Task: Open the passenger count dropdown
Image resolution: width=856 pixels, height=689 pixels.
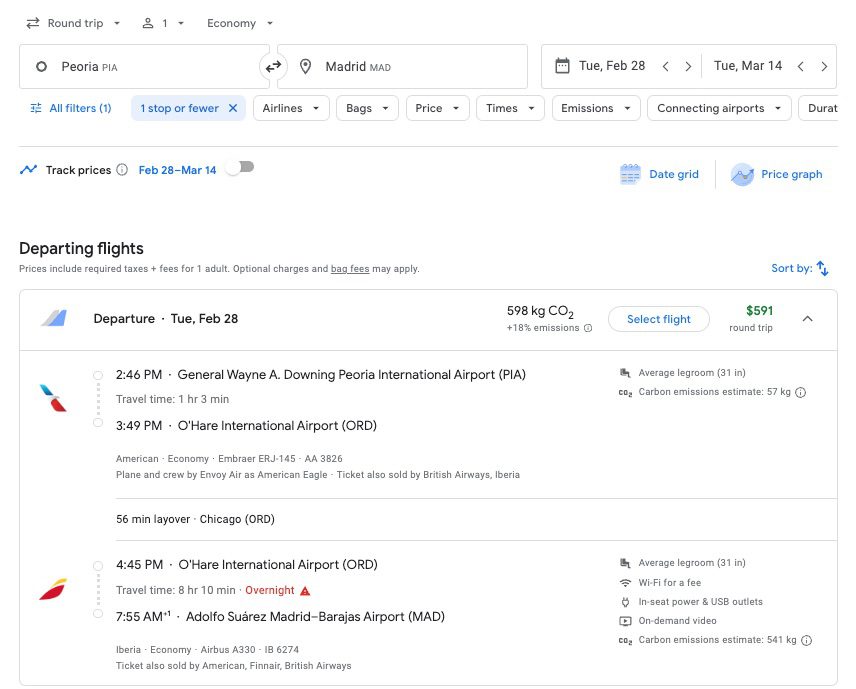Action: click(x=163, y=23)
